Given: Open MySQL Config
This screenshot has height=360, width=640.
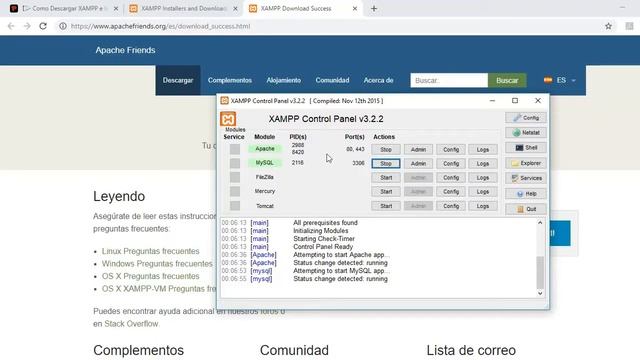Looking at the screenshot, I should point(451,164).
